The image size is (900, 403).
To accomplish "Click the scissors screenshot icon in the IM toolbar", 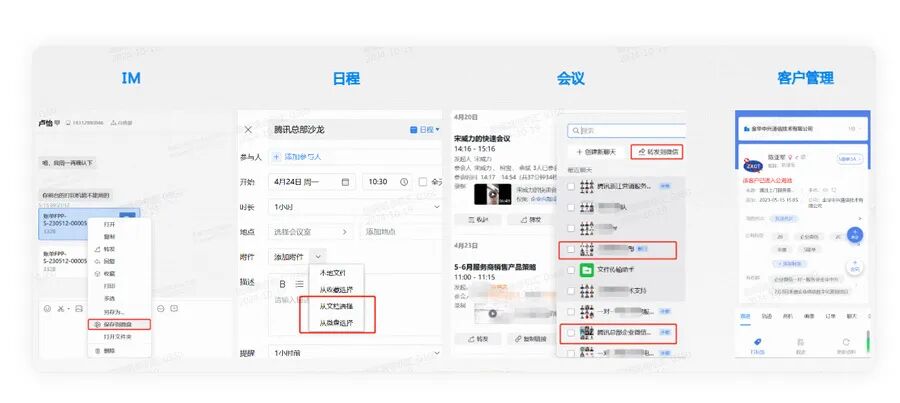I will [60, 309].
